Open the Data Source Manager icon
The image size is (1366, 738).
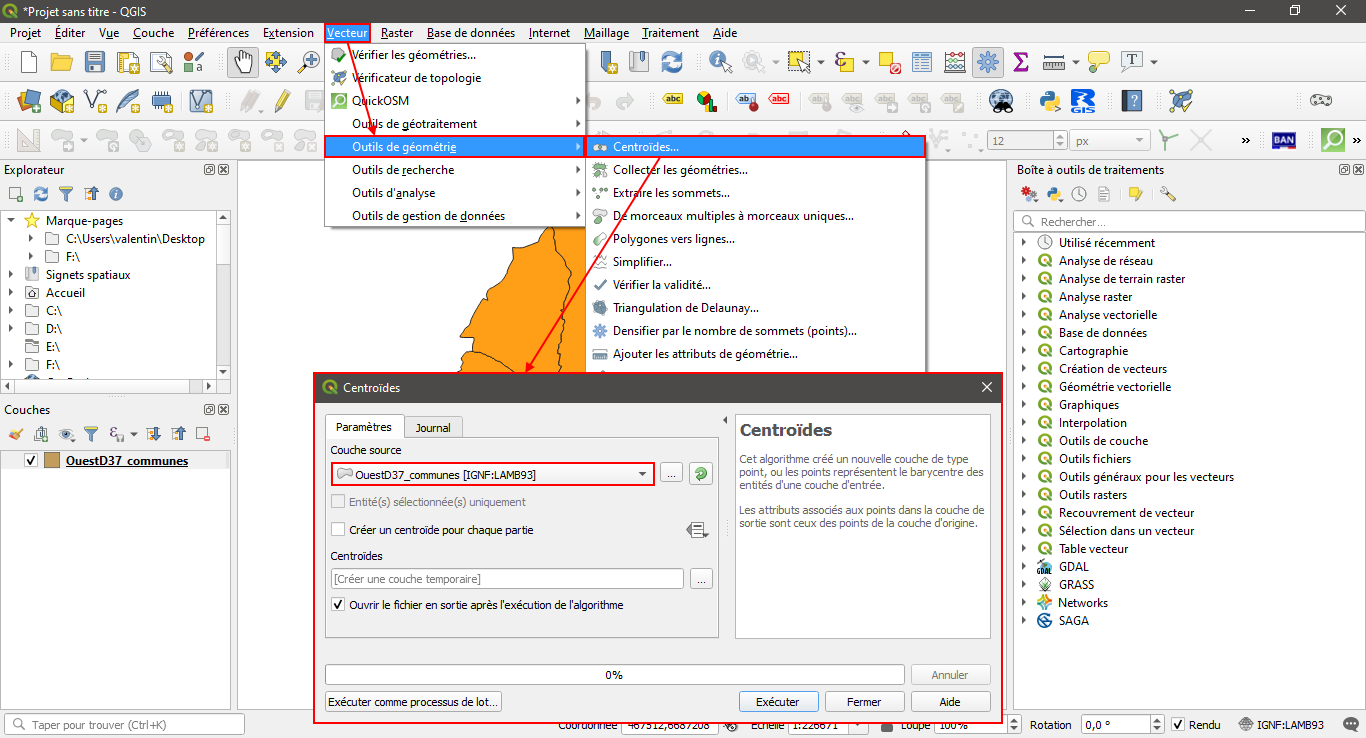[x=29, y=101]
